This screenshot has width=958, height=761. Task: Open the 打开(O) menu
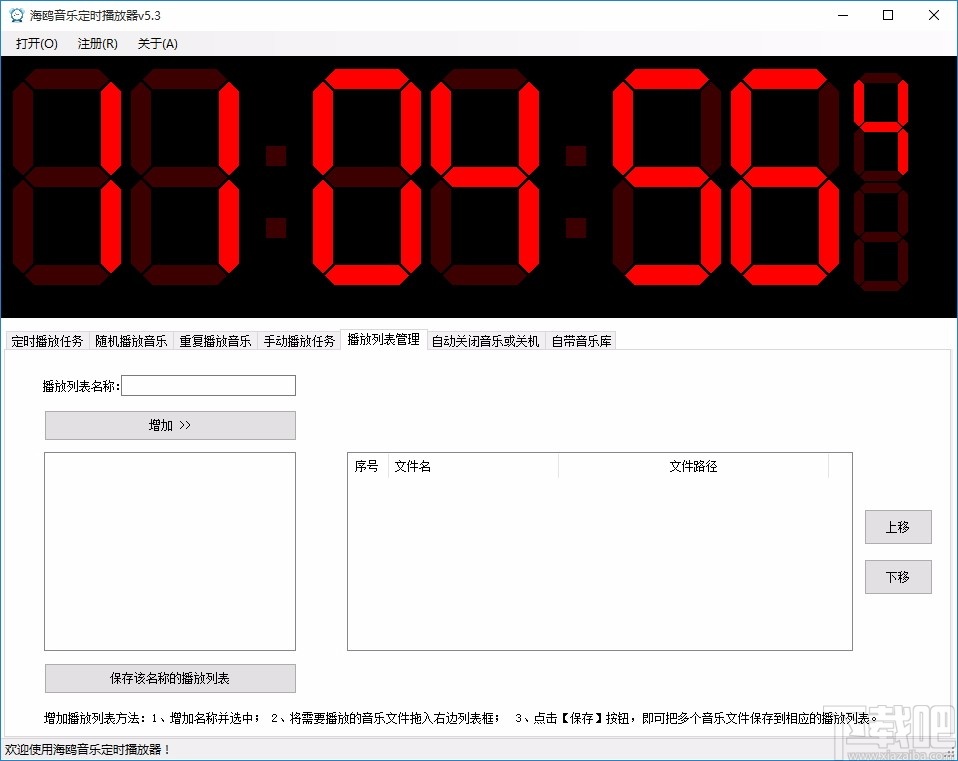[x=35, y=43]
